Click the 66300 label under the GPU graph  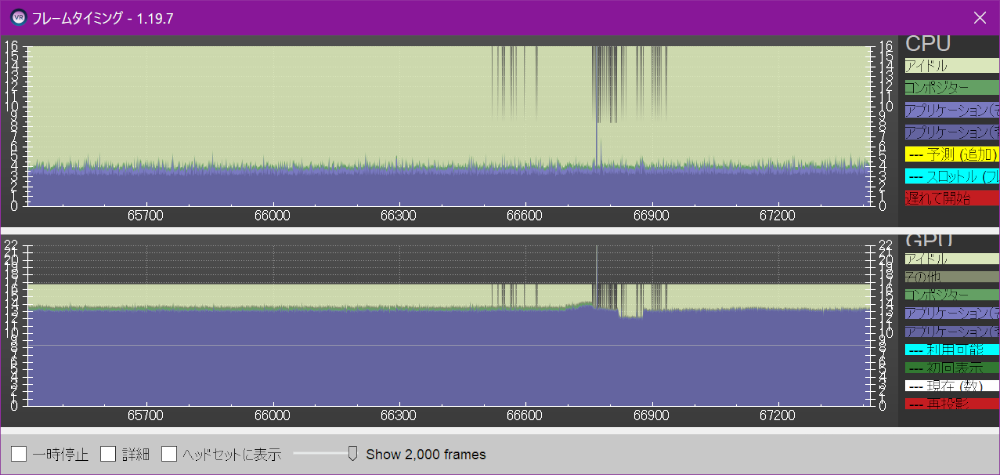[399, 415]
